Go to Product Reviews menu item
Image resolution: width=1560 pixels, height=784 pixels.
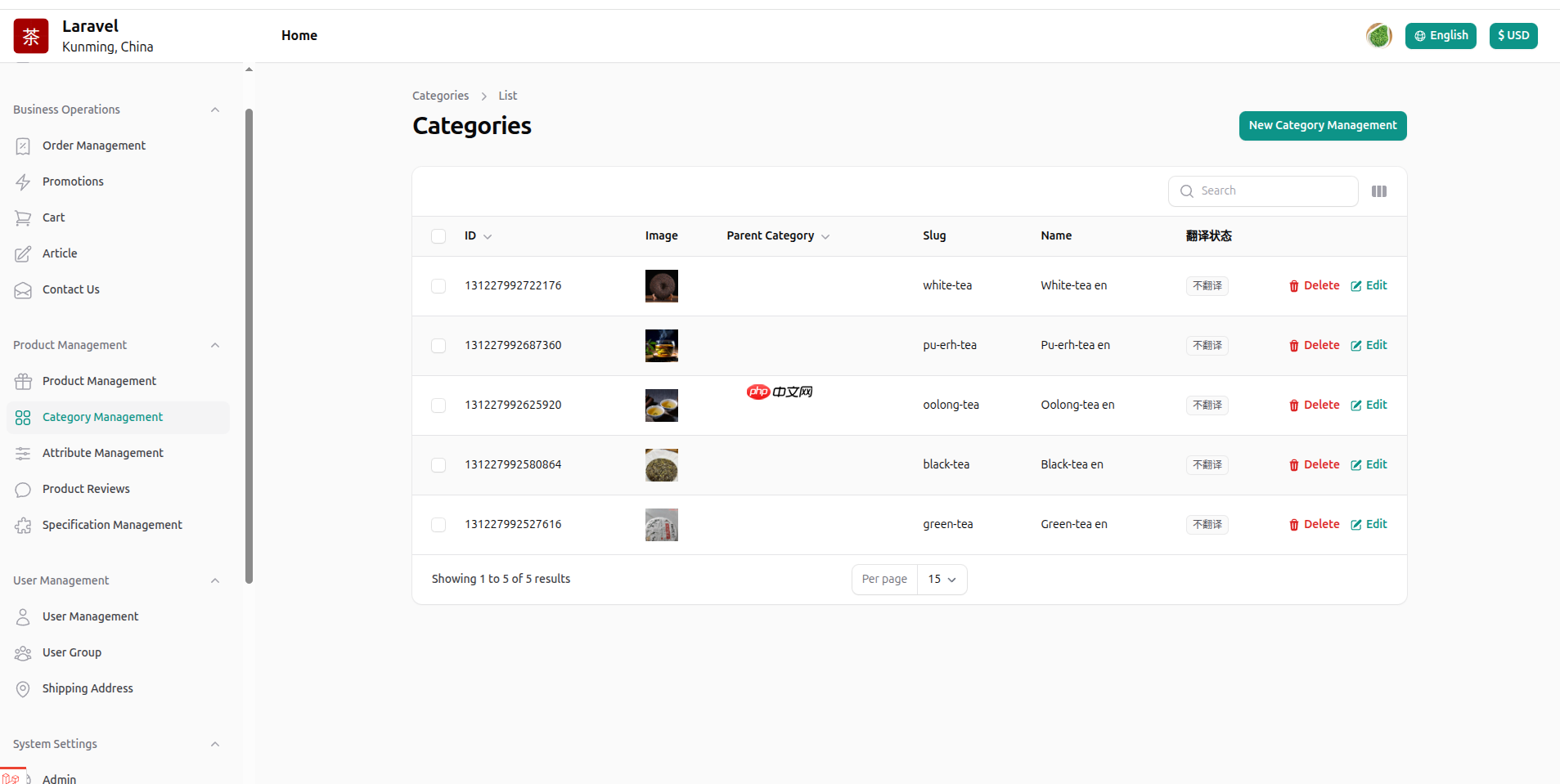86,489
